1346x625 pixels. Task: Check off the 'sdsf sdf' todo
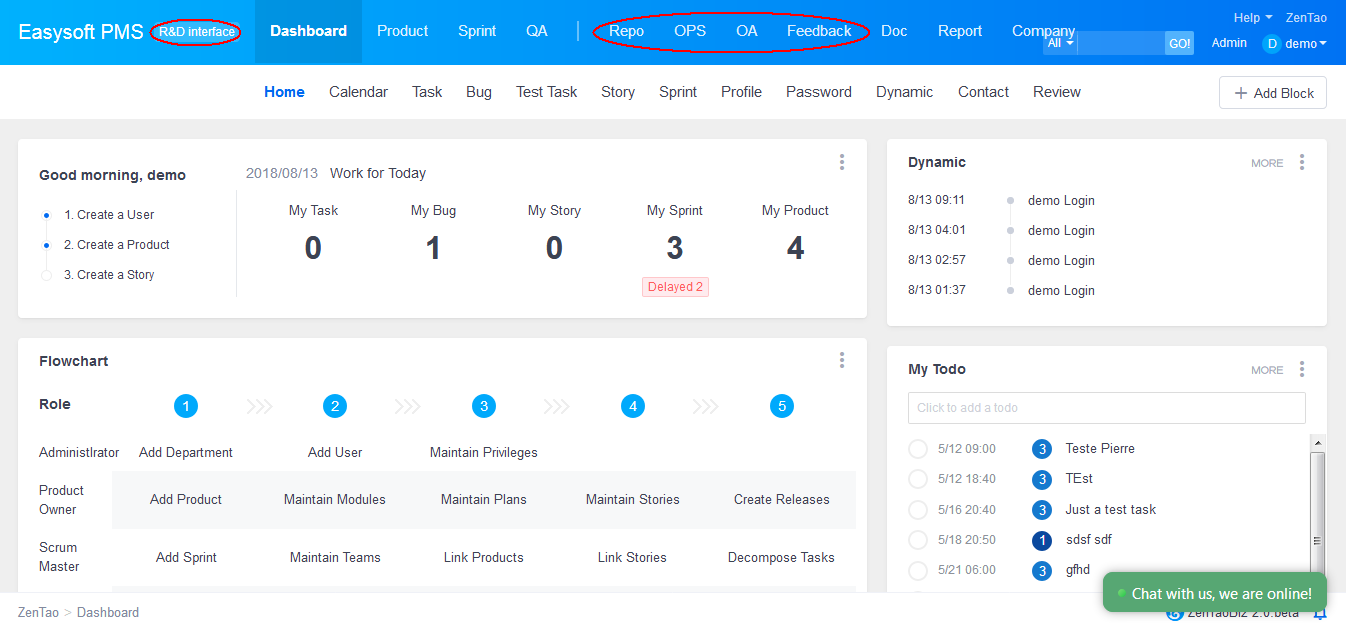(918, 540)
